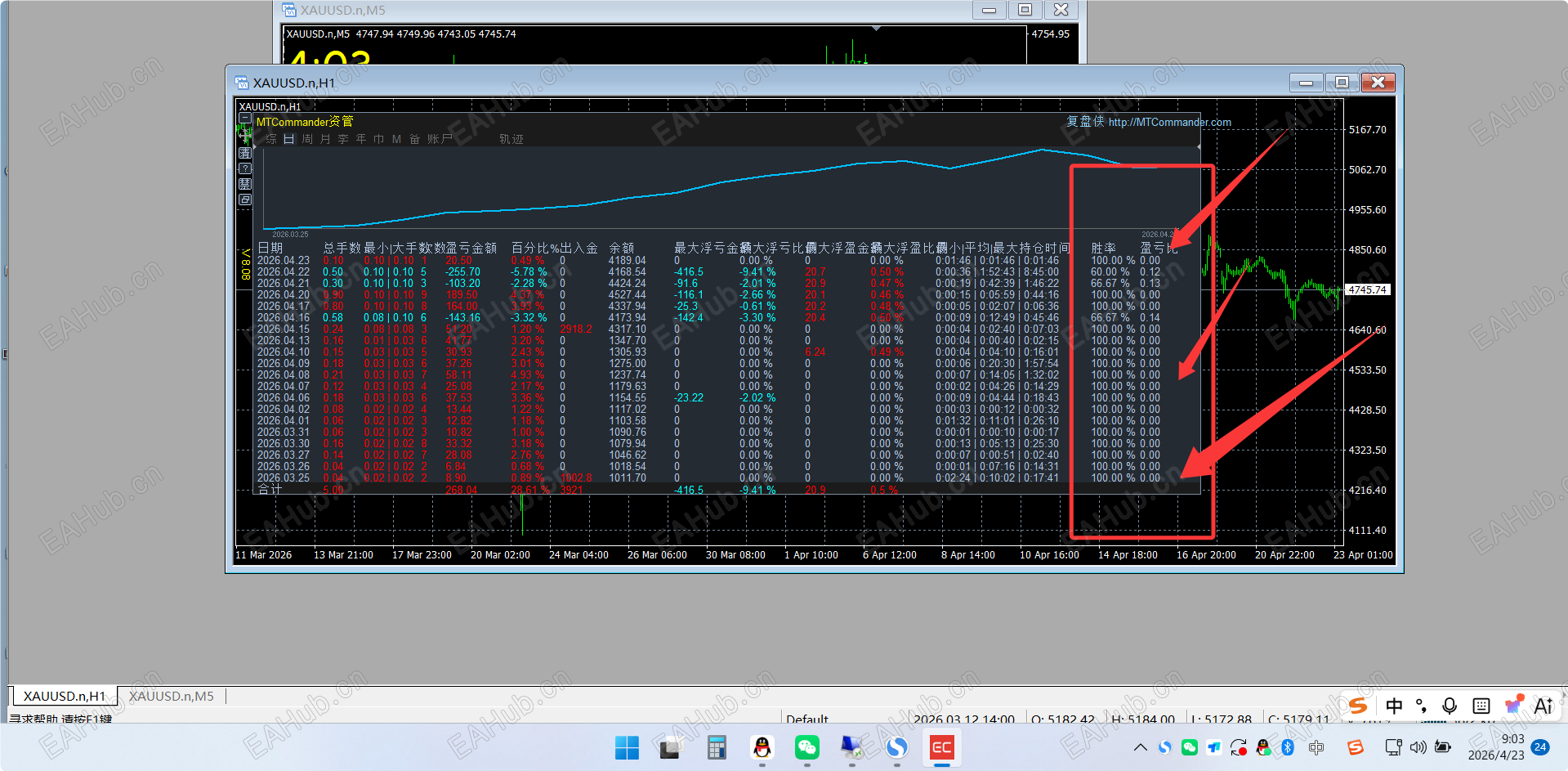The width and height of the screenshot is (1568, 771).
Task: Open the 轨迹 track tab
Action: pos(511,139)
